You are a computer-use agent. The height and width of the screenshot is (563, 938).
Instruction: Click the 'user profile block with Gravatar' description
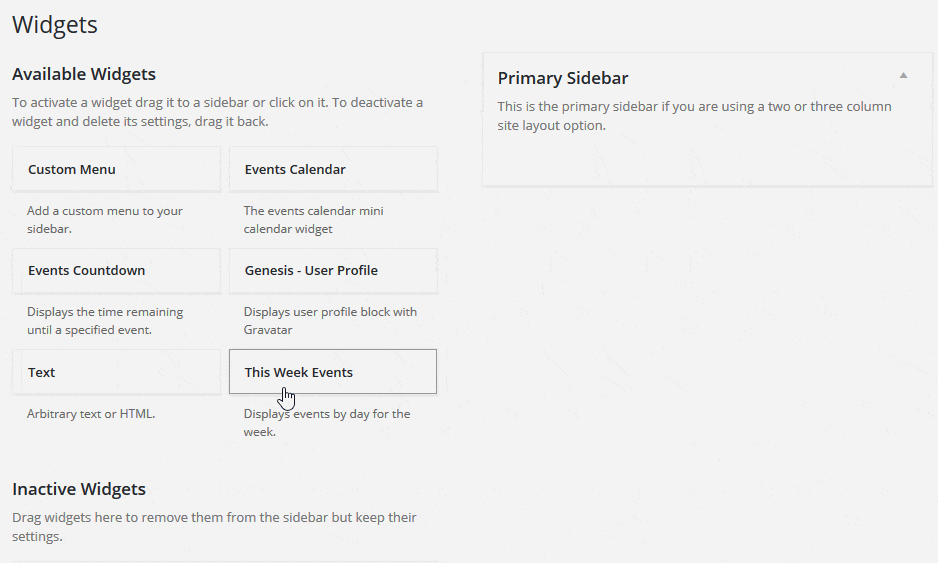click(330, 321)
